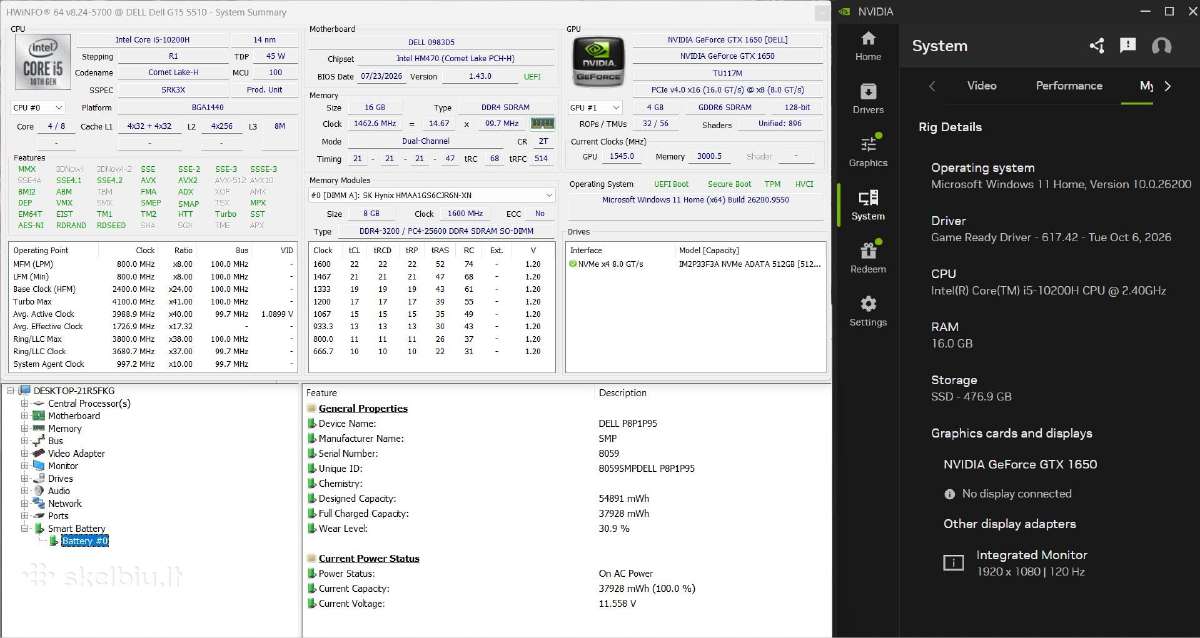Click the green NVMe drive status icon
Viewport: 1200px width, 638px height.
coord(571,264)
